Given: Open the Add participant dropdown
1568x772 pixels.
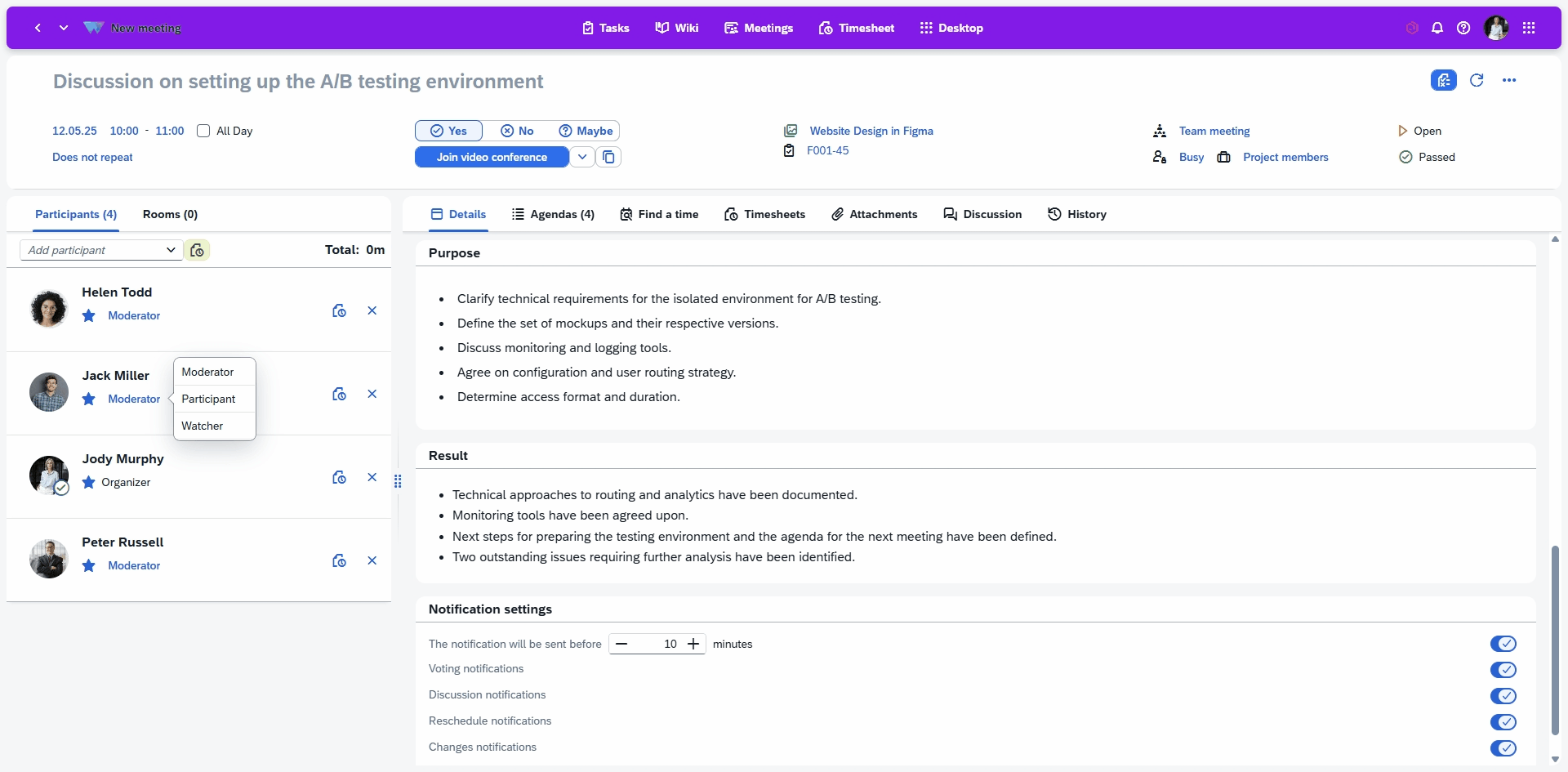Looking at the screenshot, I should coord(100,250).
